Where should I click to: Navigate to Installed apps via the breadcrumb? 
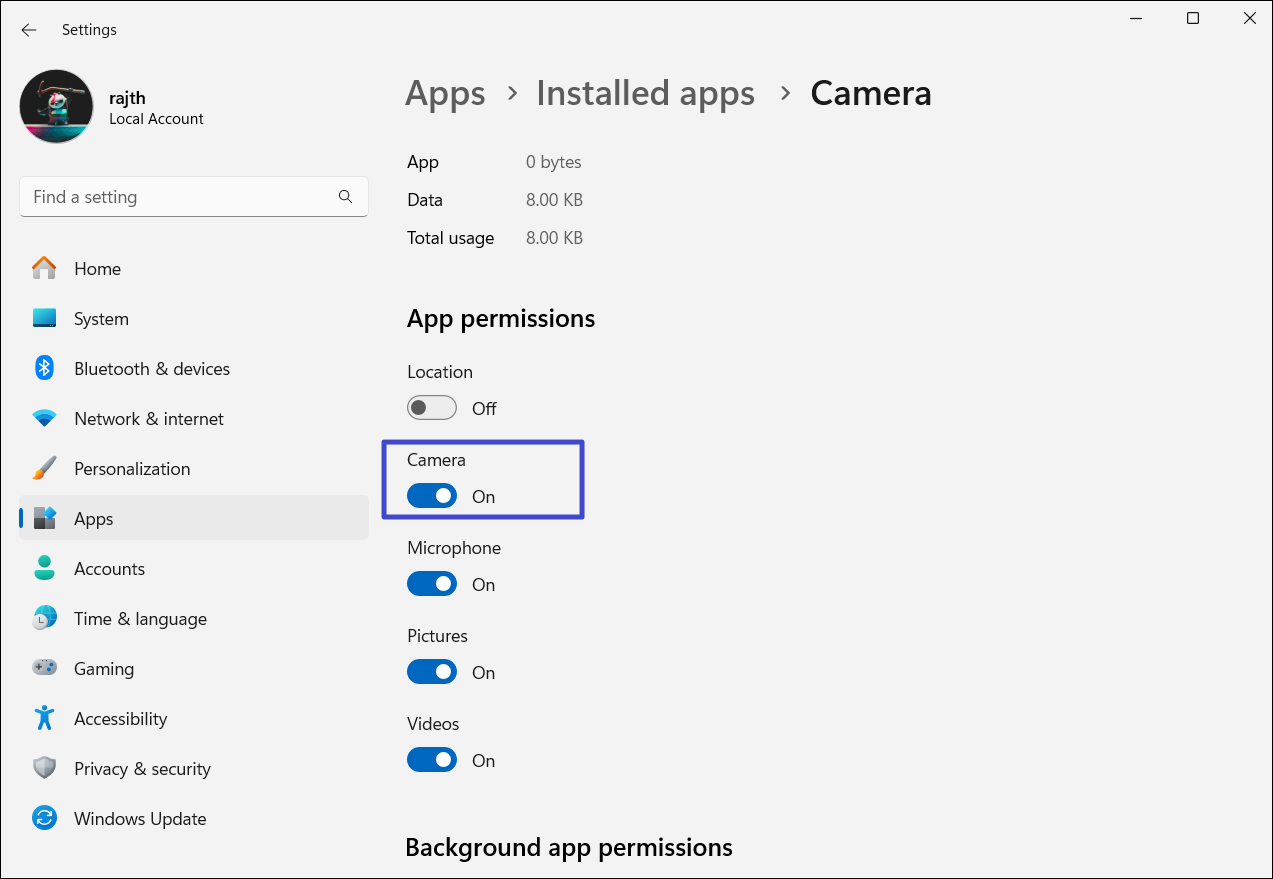[645, 93]
